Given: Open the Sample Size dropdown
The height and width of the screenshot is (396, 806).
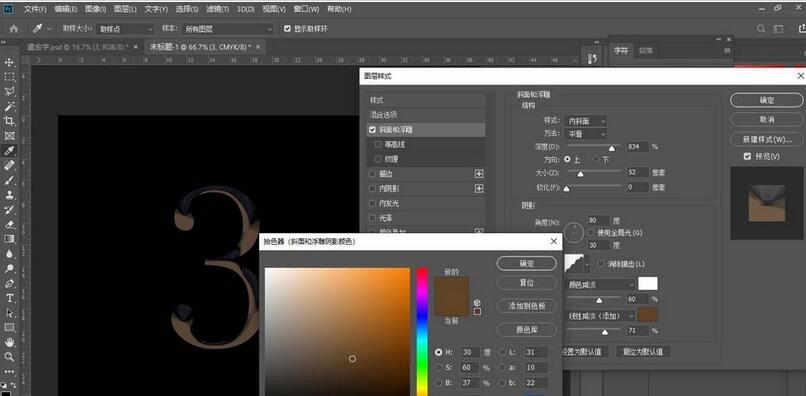Looking at the screenshot, I should [x=126, y=29].
